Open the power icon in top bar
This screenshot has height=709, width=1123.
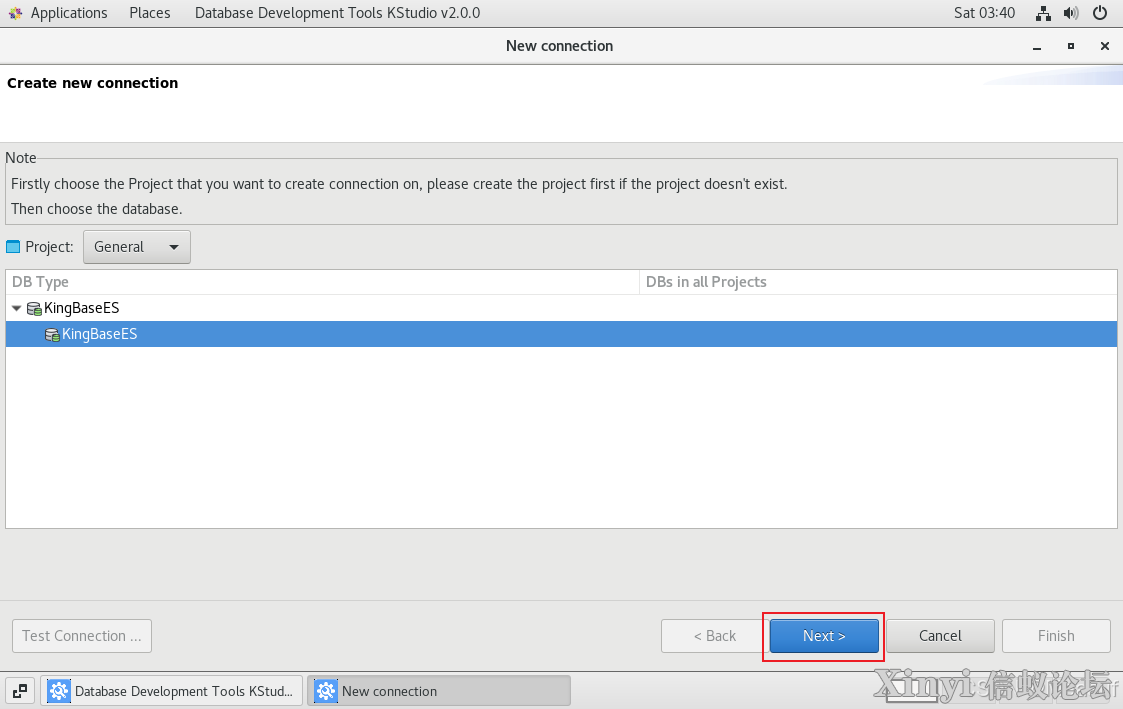click(x=1100, y=13)
